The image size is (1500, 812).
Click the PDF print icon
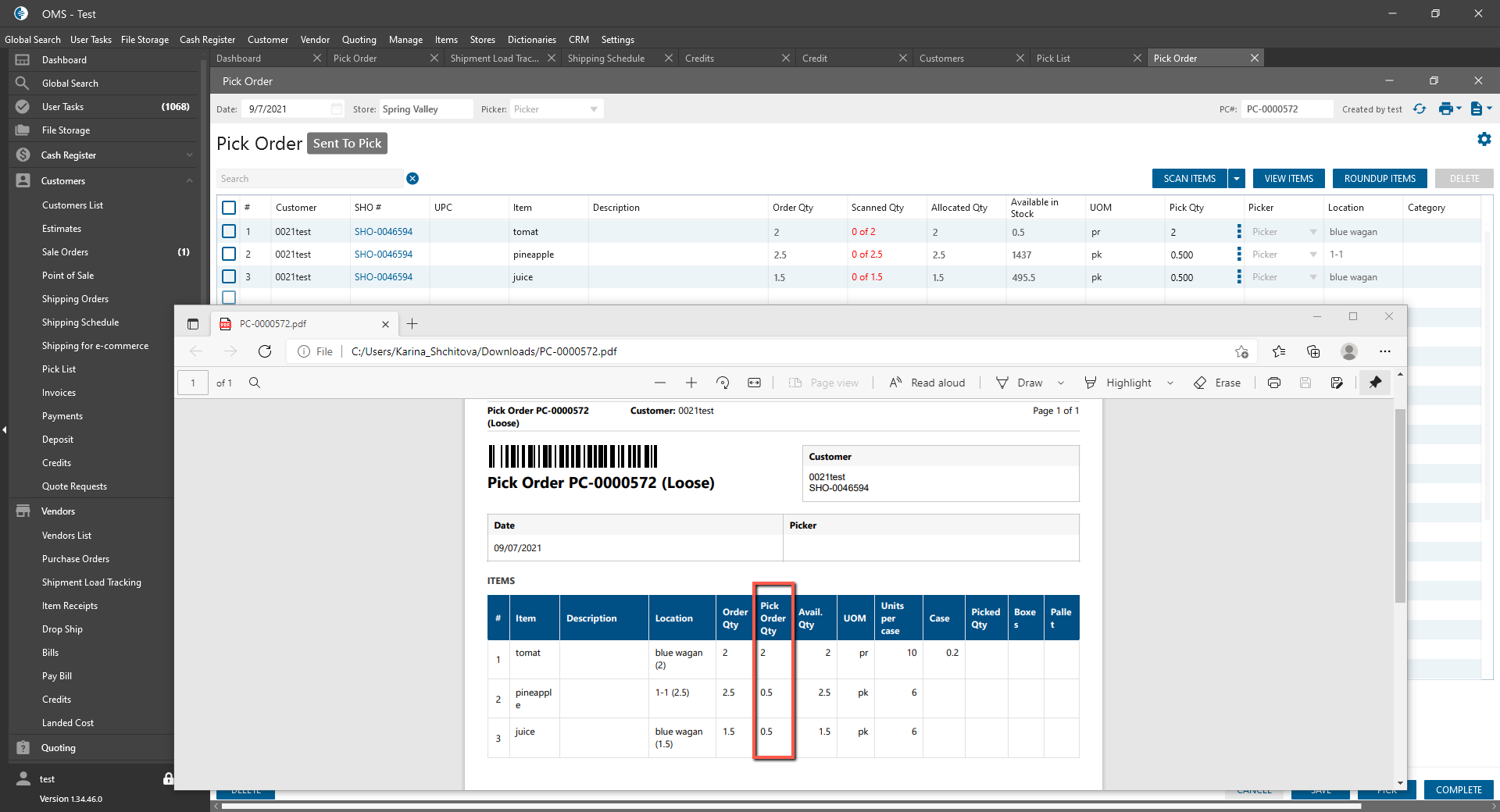1274,383
